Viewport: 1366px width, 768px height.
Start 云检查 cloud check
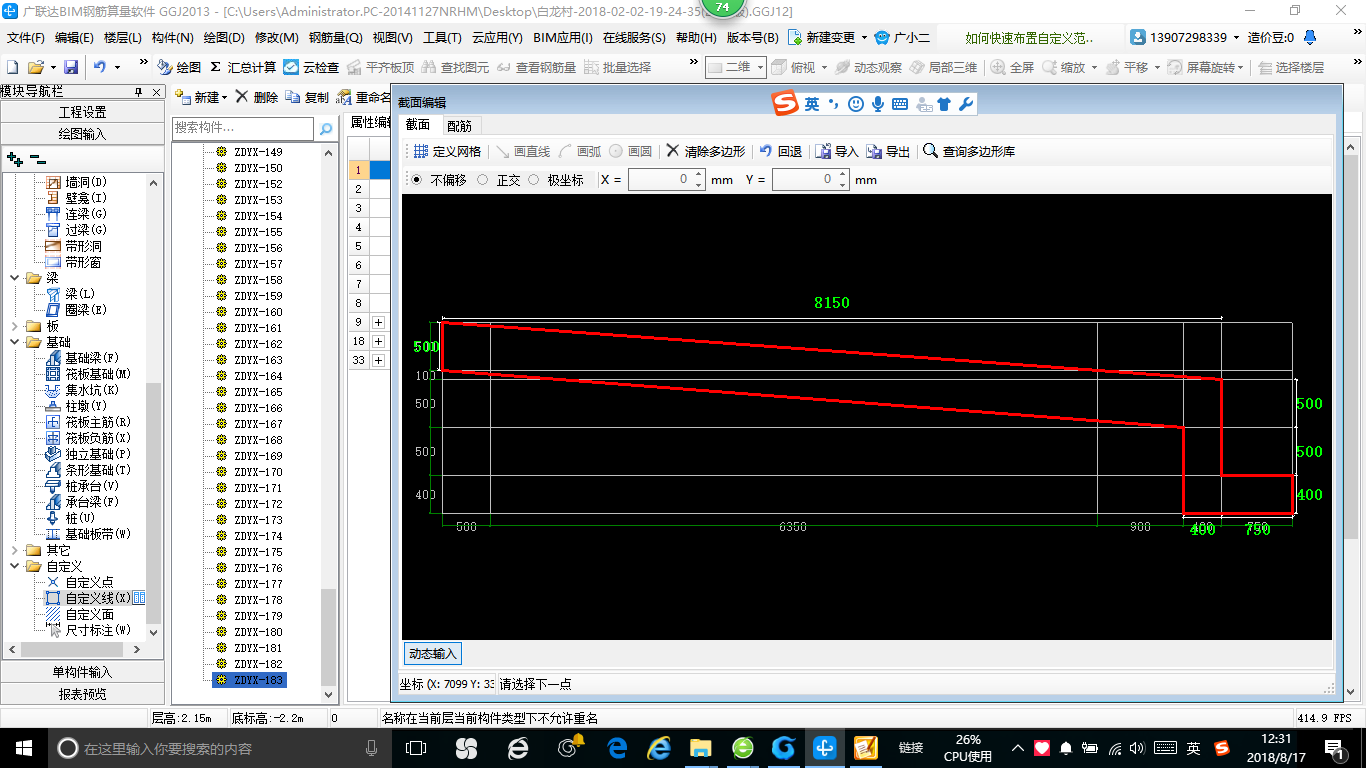(311, 67)
